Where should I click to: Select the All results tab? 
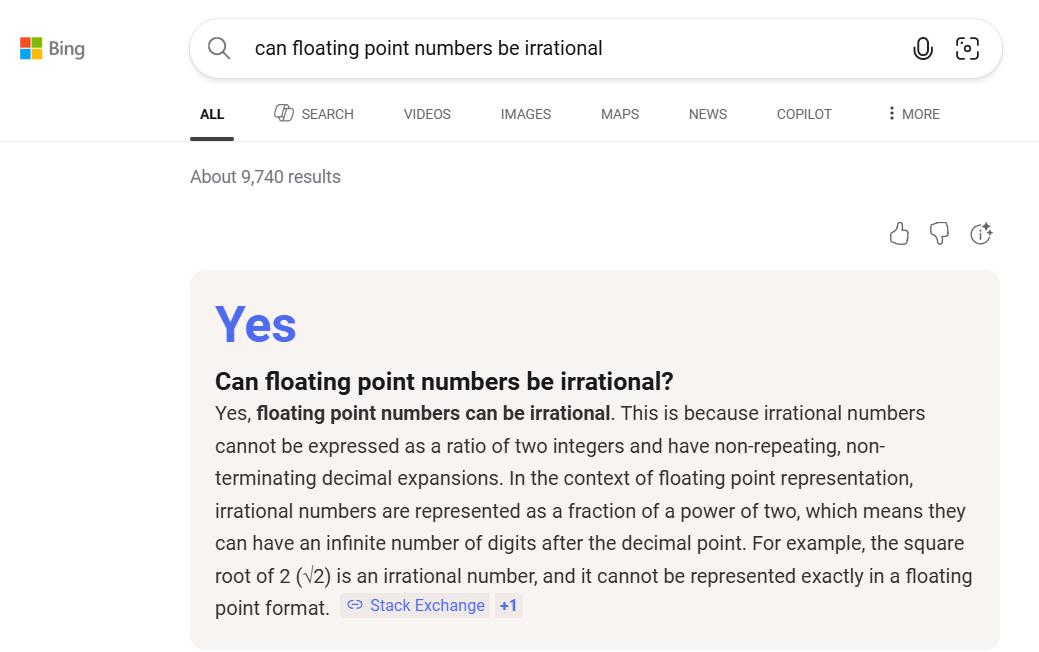pyautogui.click(x=212, y=114)
